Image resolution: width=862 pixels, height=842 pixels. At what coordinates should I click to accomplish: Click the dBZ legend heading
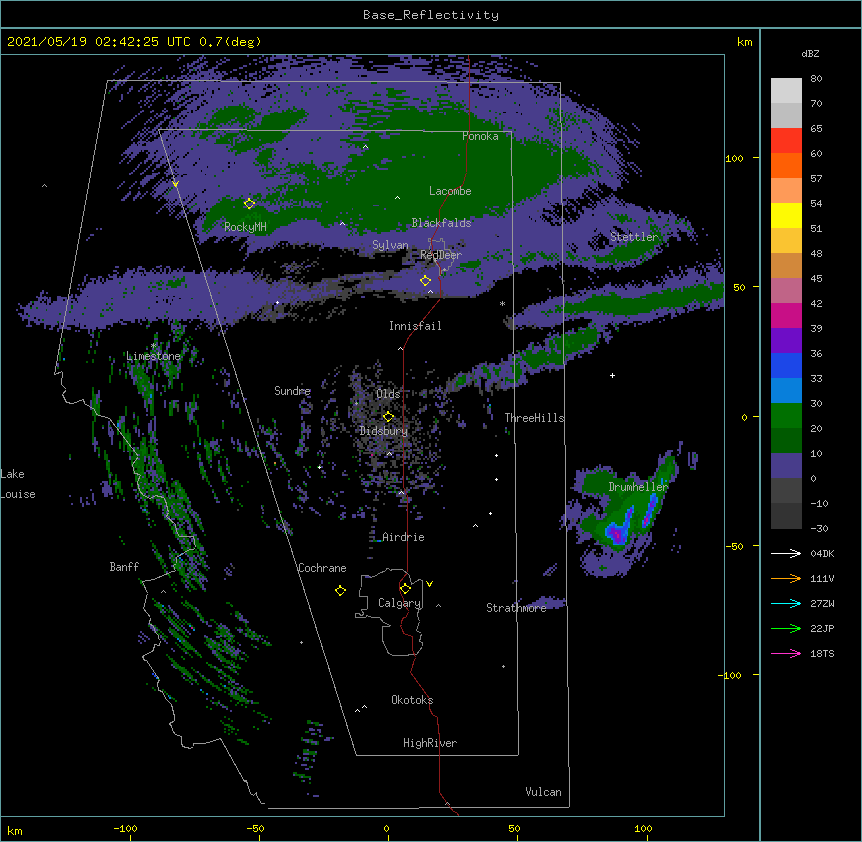[x=810, y=53]
